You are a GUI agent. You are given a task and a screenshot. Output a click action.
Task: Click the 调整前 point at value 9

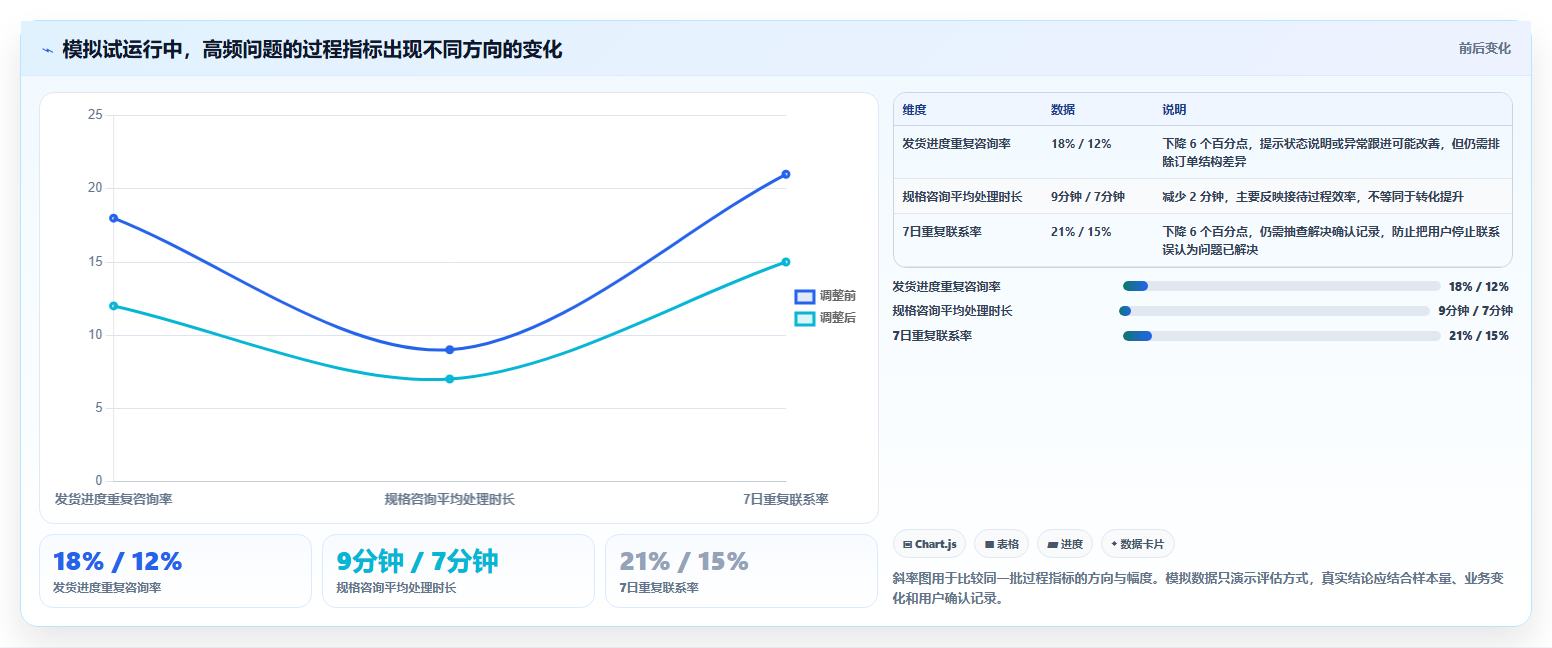pyautogui.click(x=449, y=350)
